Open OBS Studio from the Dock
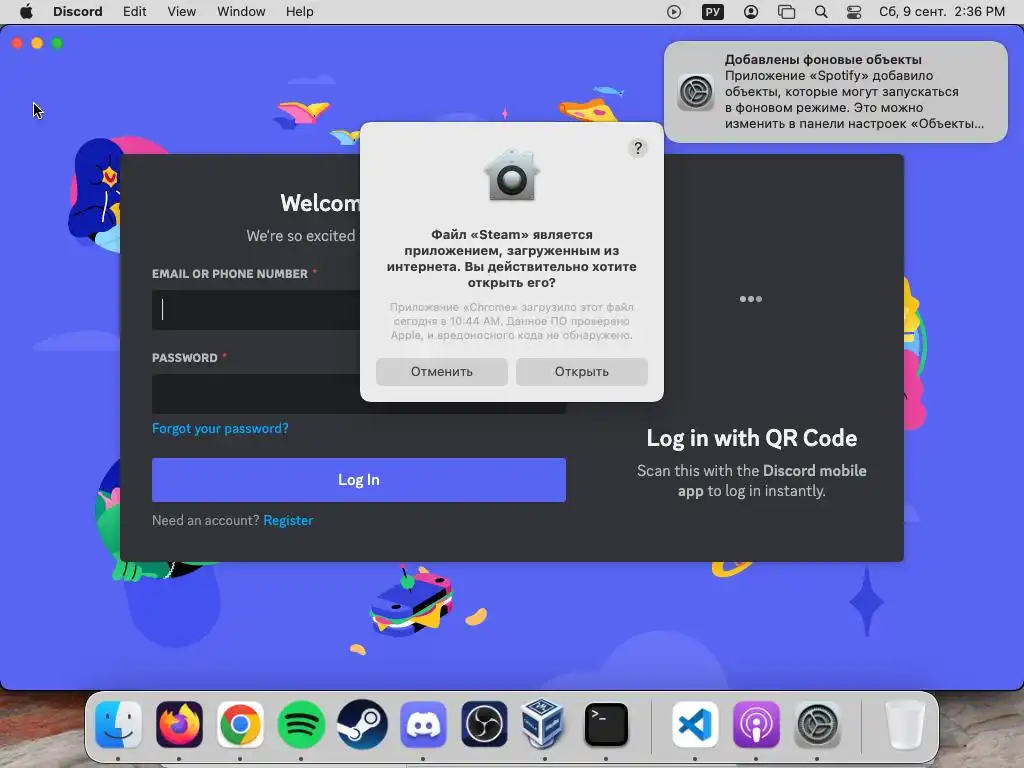The width and height of the screenshot is (1024, 768). tap(484, 725)
